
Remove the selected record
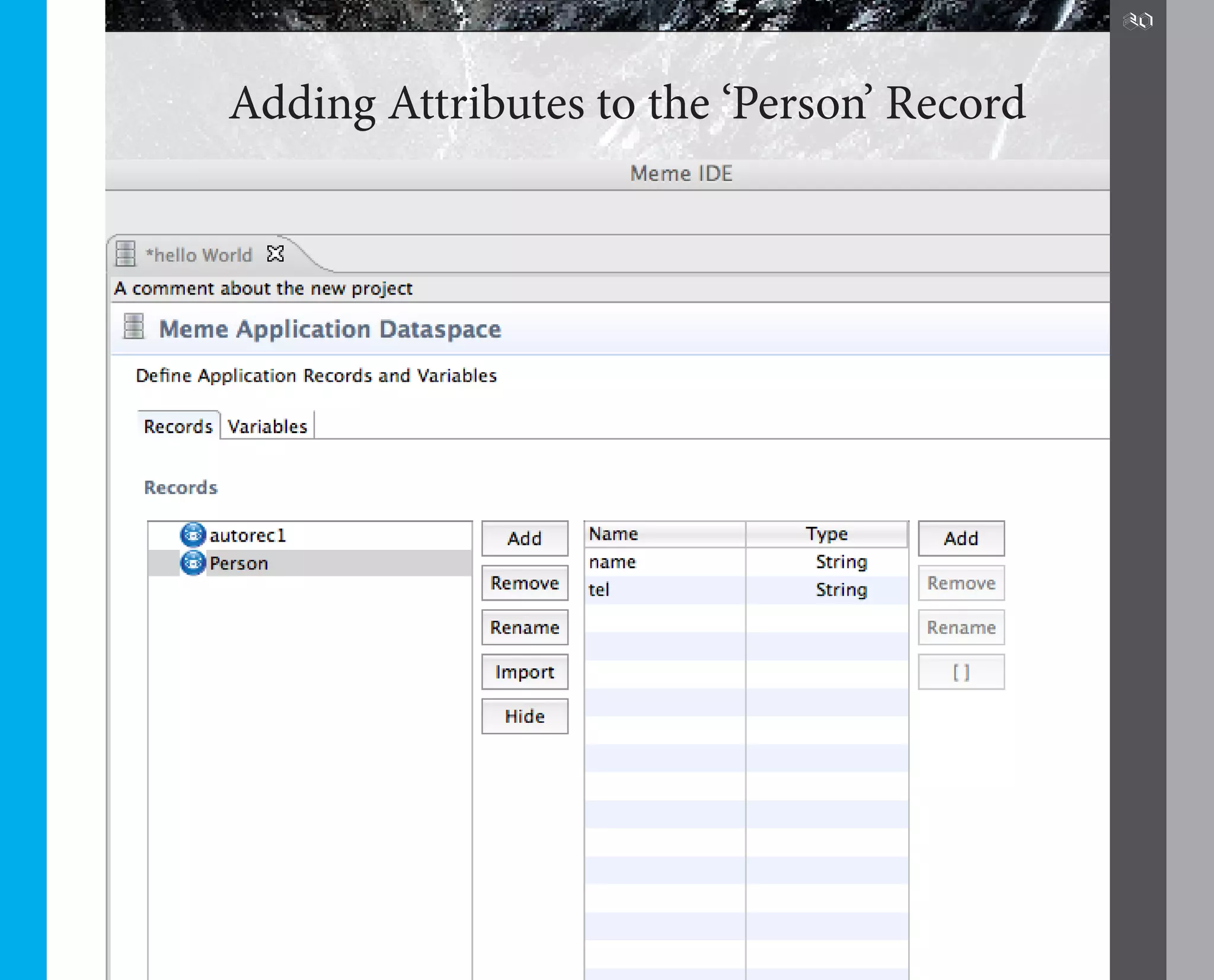coord(525,583)
